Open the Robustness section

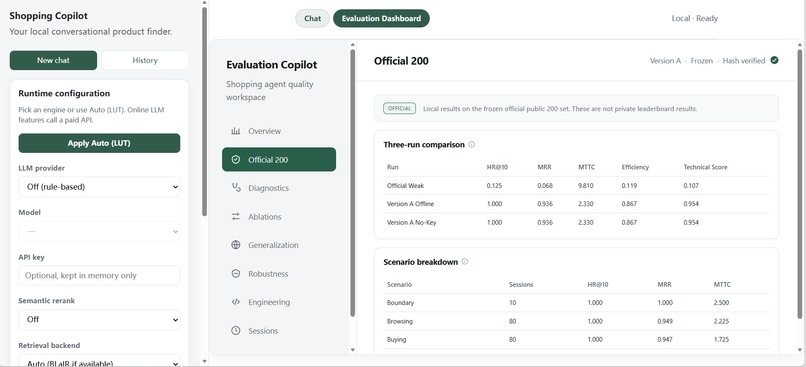point(279,274)
